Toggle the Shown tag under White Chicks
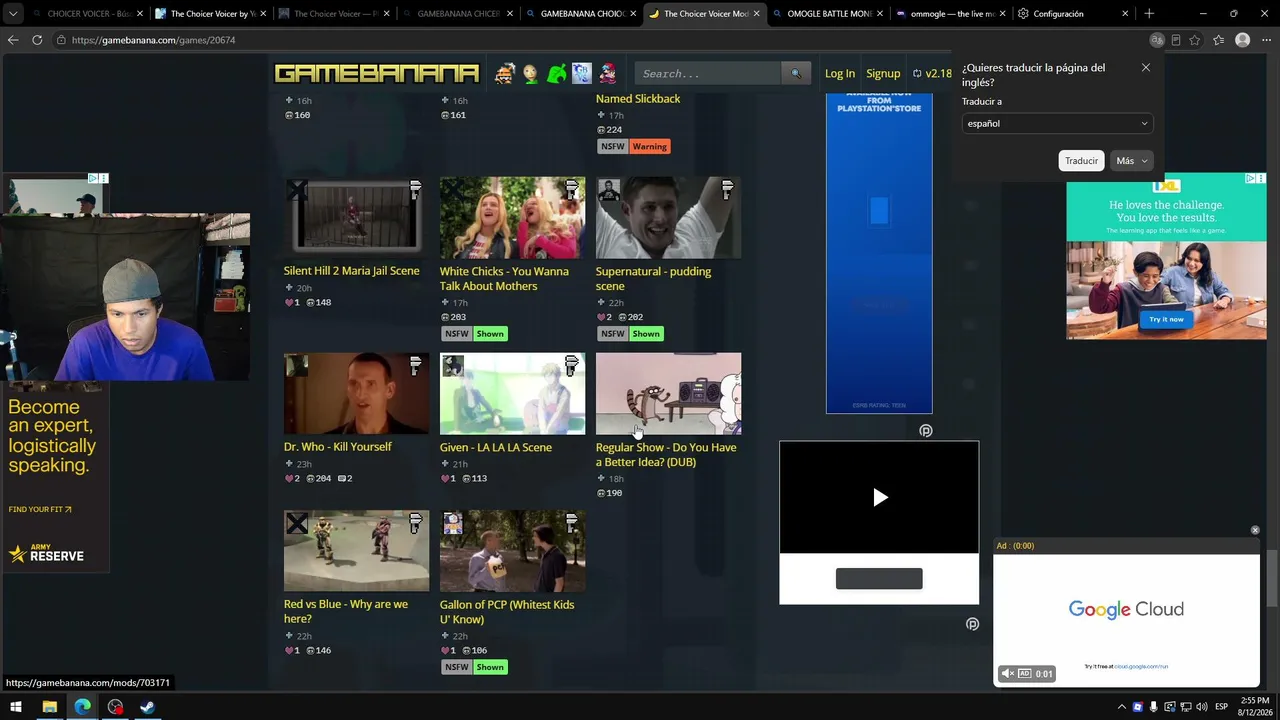 pyautogui.click(x=490, y=334)
